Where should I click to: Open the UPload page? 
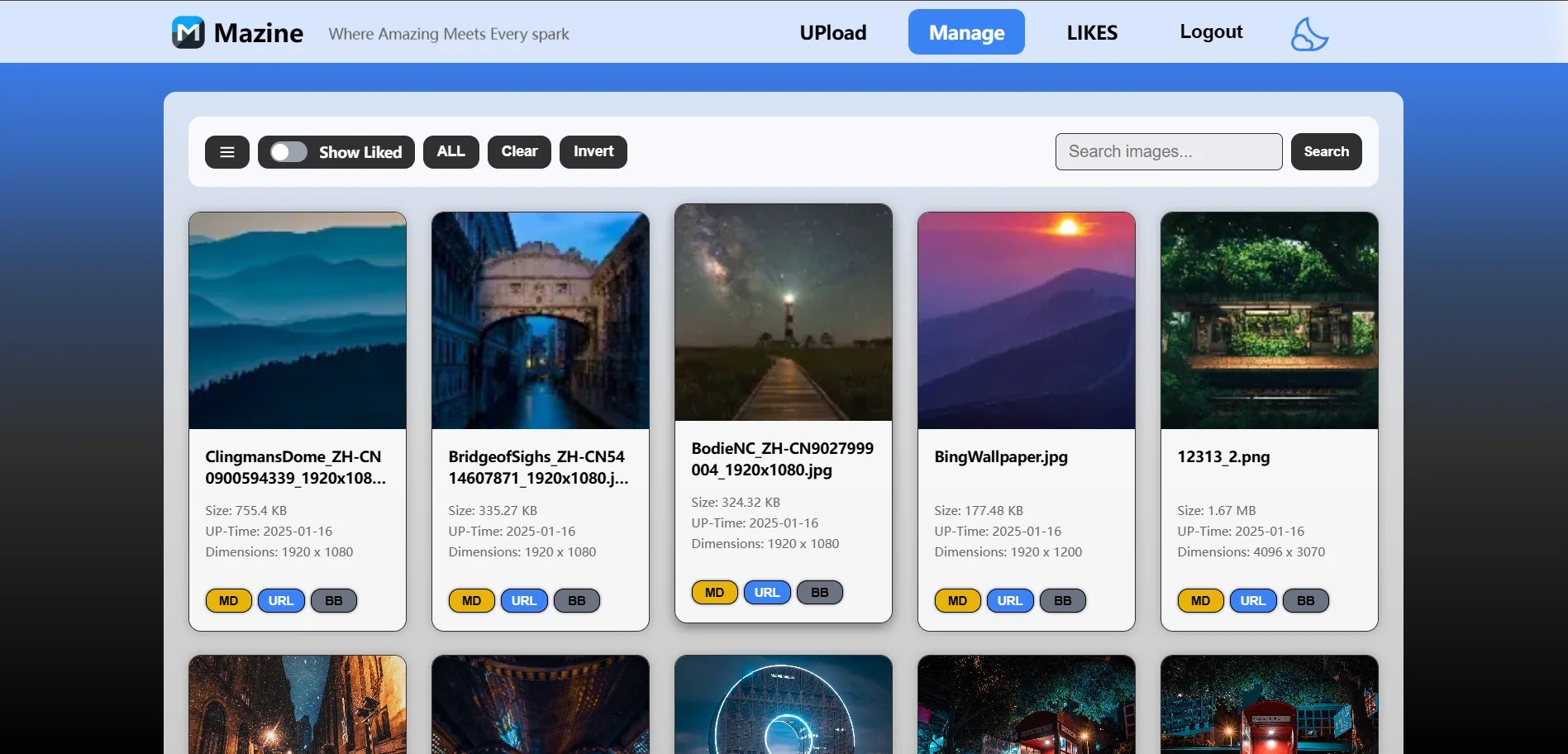[x=833, y=32]
